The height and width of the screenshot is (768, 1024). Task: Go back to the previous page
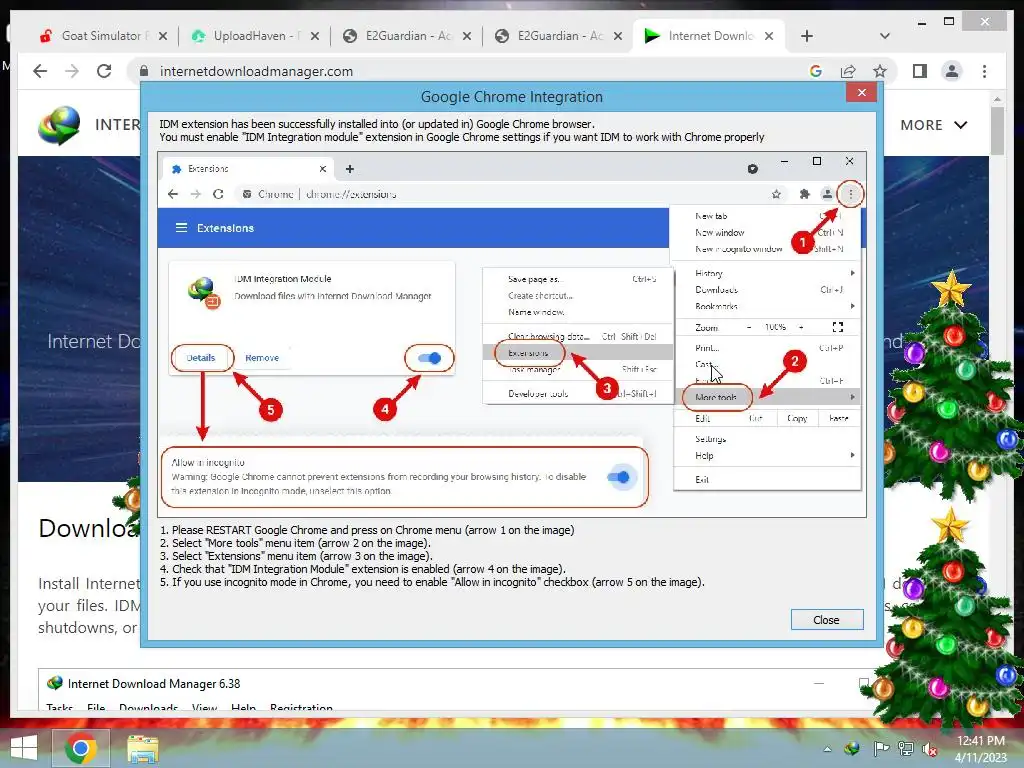40,71
